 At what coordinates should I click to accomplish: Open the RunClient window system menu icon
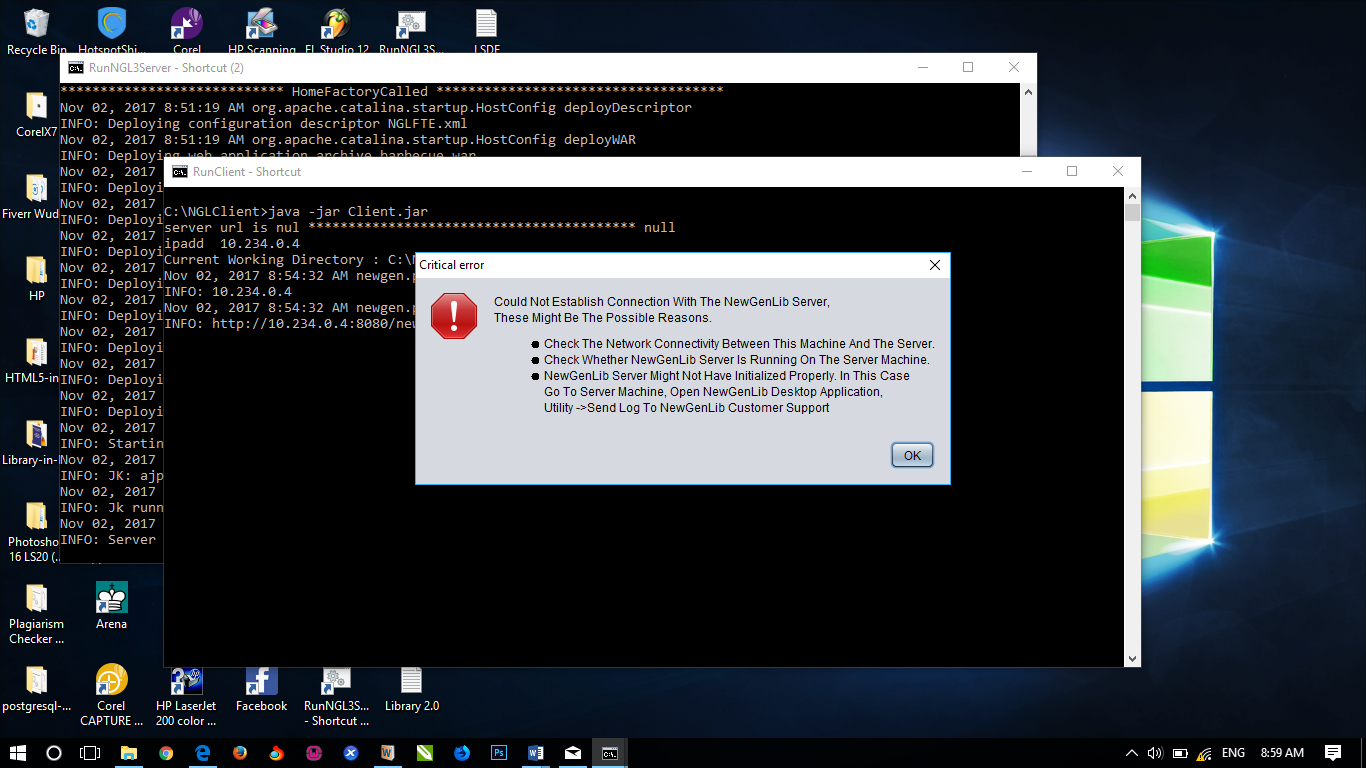(179, 172)
